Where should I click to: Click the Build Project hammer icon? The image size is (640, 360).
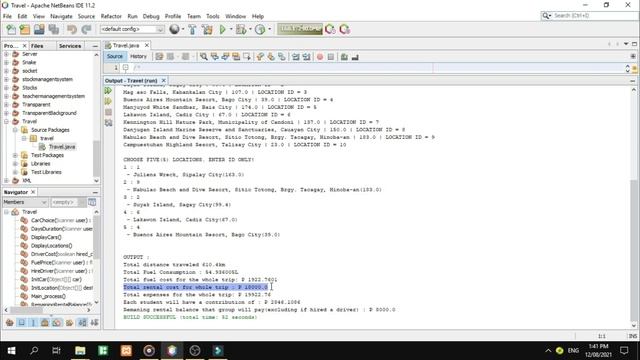pyautogui.click(x=192, y=29)
